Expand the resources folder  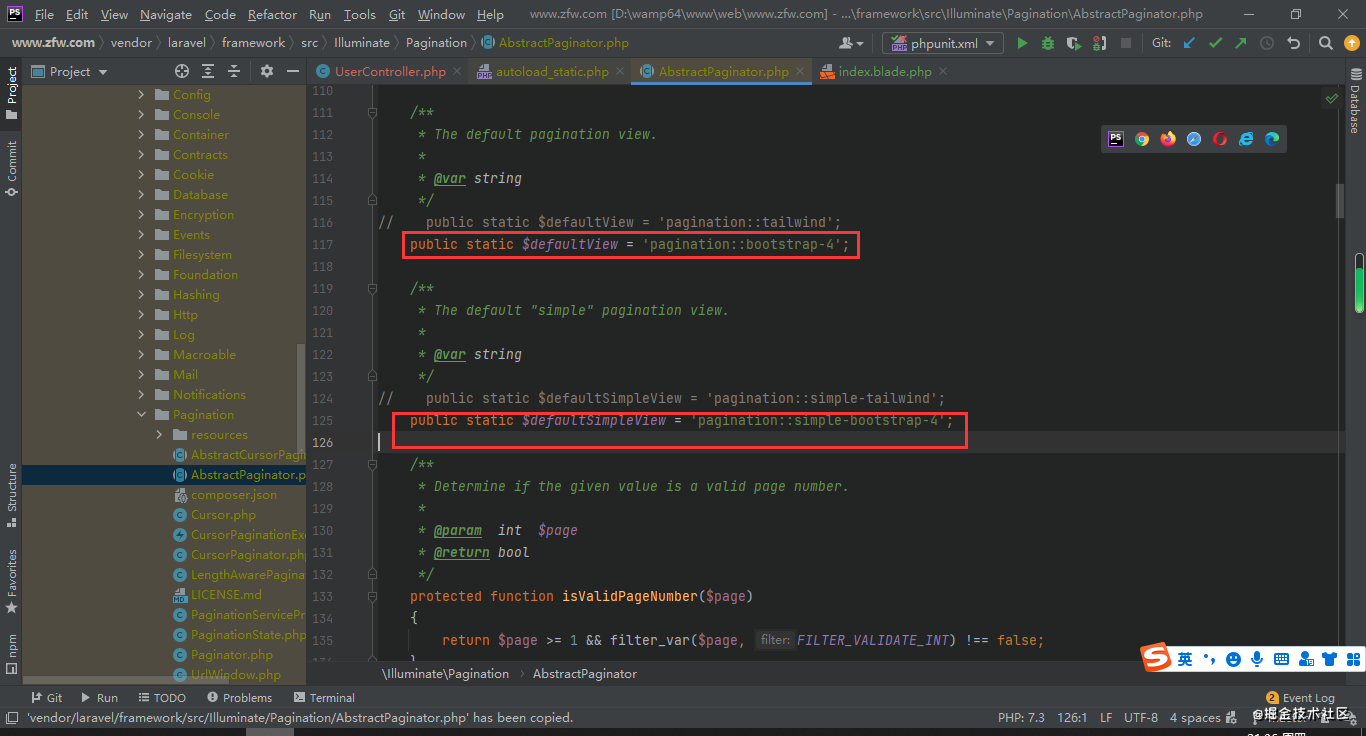159,435
